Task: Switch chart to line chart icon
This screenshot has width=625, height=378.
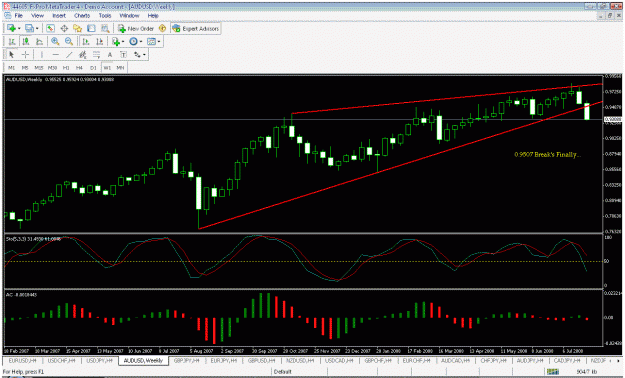Action: point(39,41)
